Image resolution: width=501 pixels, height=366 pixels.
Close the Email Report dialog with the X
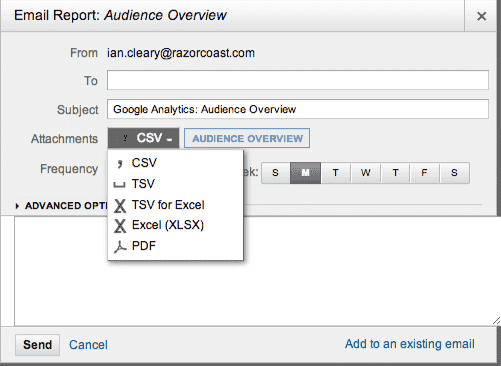(x=481, y=16)
